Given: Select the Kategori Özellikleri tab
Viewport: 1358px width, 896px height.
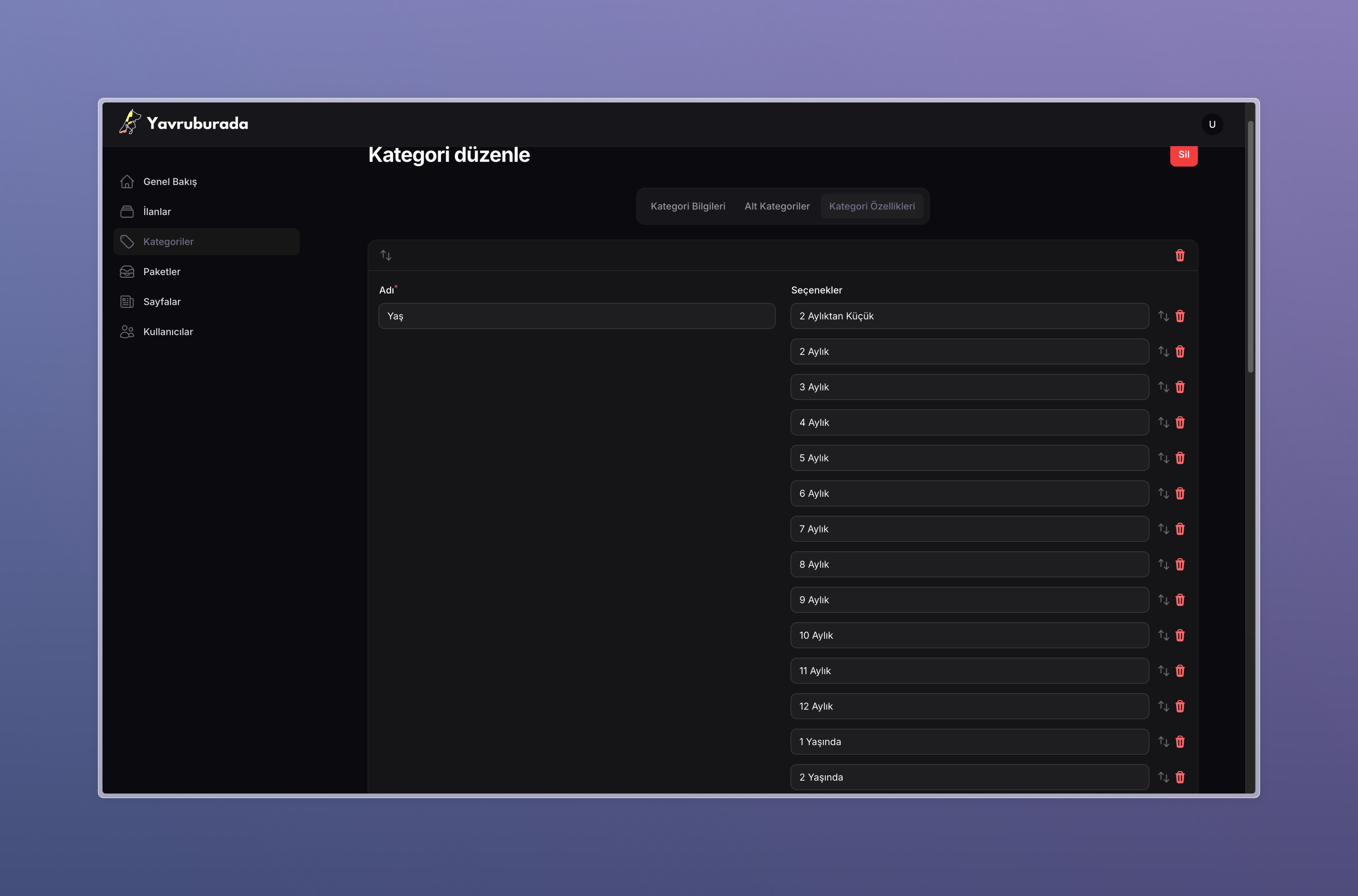Looking at the screenshot, I should [x=872, y=206].
